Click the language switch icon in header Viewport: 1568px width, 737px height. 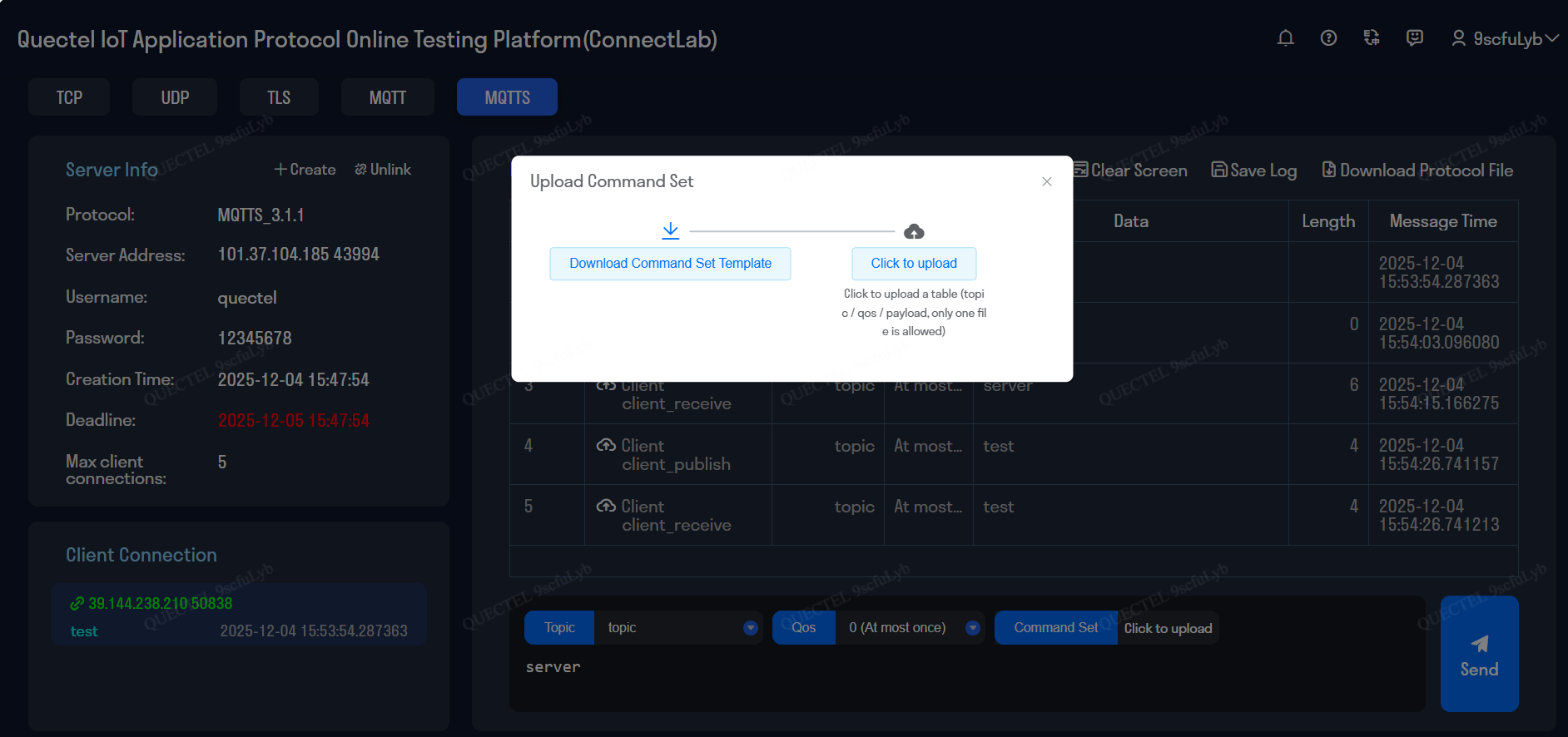[1372, 38]
